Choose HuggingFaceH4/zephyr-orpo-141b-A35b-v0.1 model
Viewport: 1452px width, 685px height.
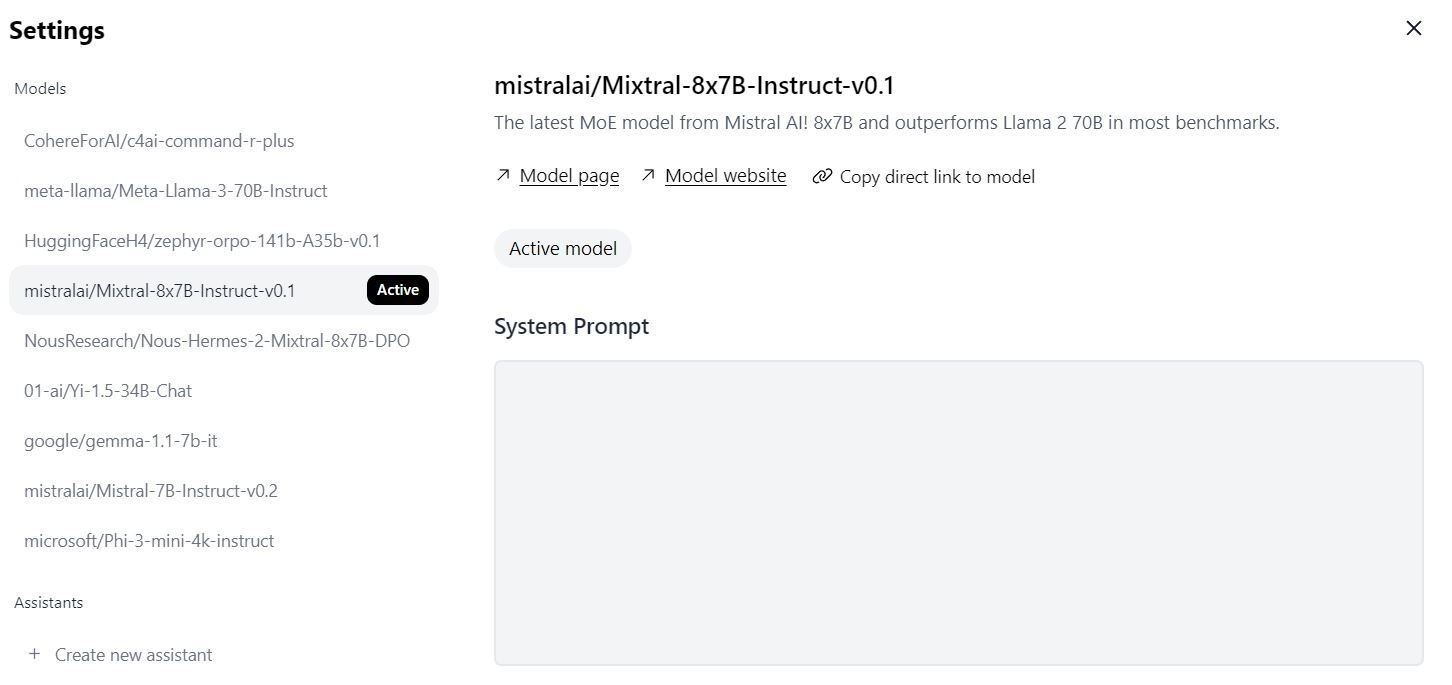coord(224,241)
